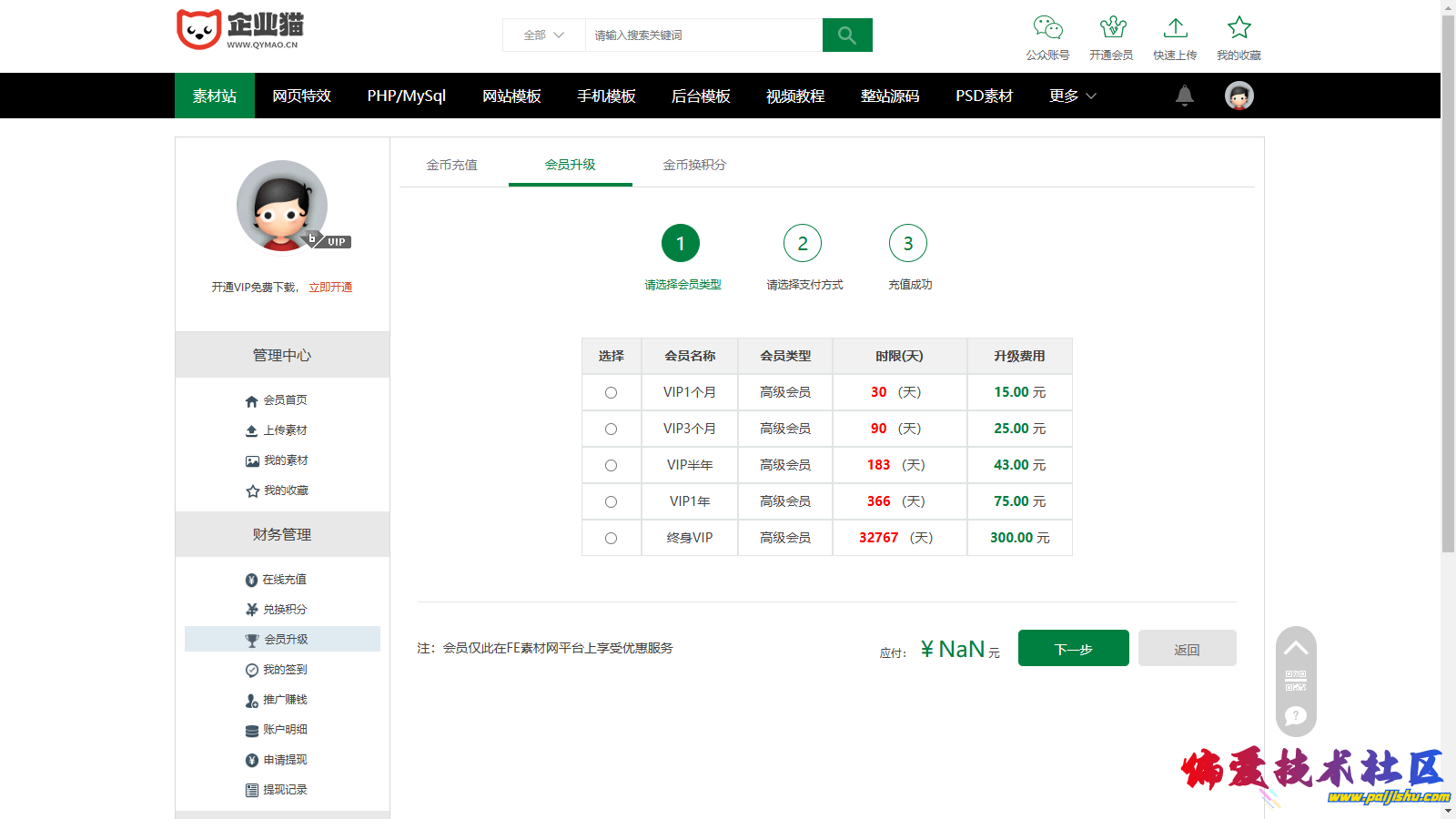Open the floating QR code icon
1456x819 pixels.
pyautogui.click(x=1296, y=681)
